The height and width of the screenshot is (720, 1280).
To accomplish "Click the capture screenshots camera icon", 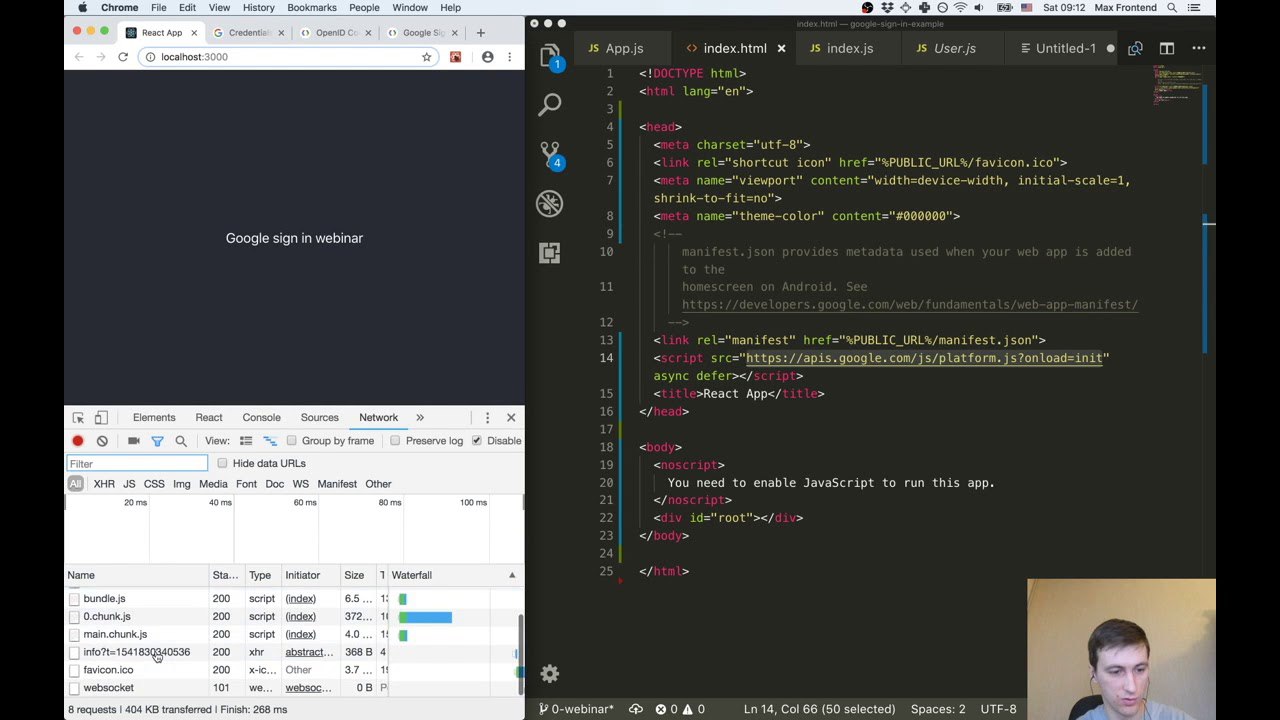I will pos(133,441).
